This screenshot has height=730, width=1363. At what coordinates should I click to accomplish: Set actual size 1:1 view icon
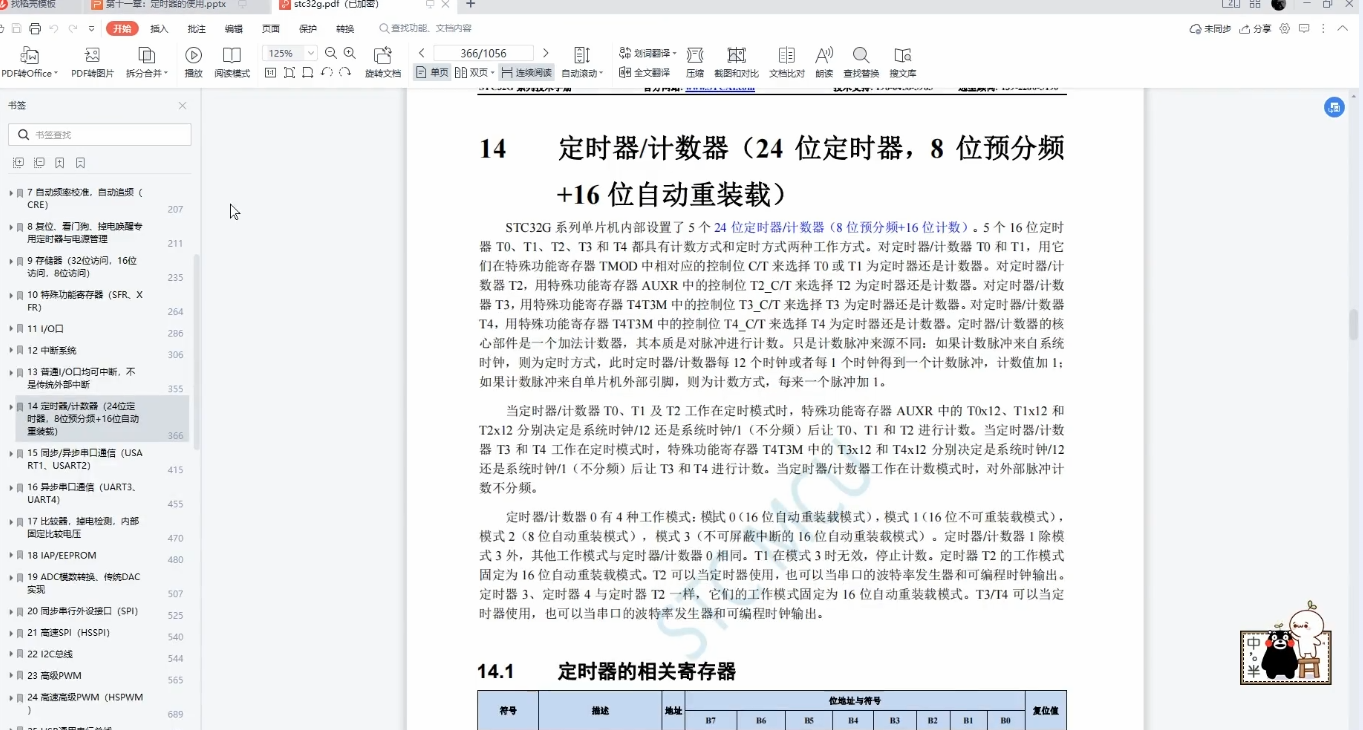pos(270,73)
